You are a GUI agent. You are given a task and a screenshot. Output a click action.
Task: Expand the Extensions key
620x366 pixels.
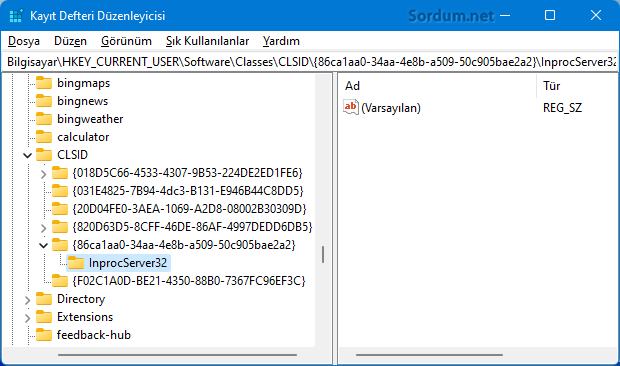(x=27, y=318)
